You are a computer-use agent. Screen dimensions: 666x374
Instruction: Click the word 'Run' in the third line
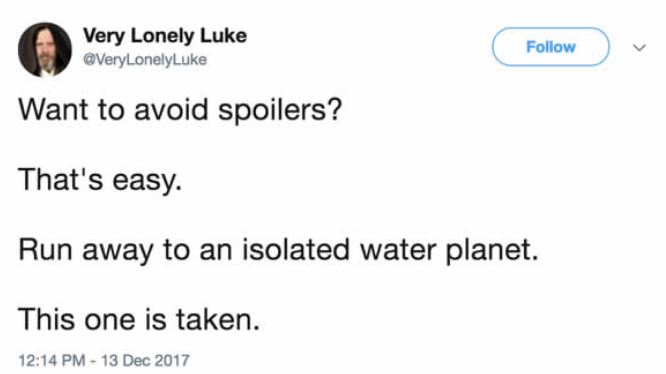click(x=45, y=250)
